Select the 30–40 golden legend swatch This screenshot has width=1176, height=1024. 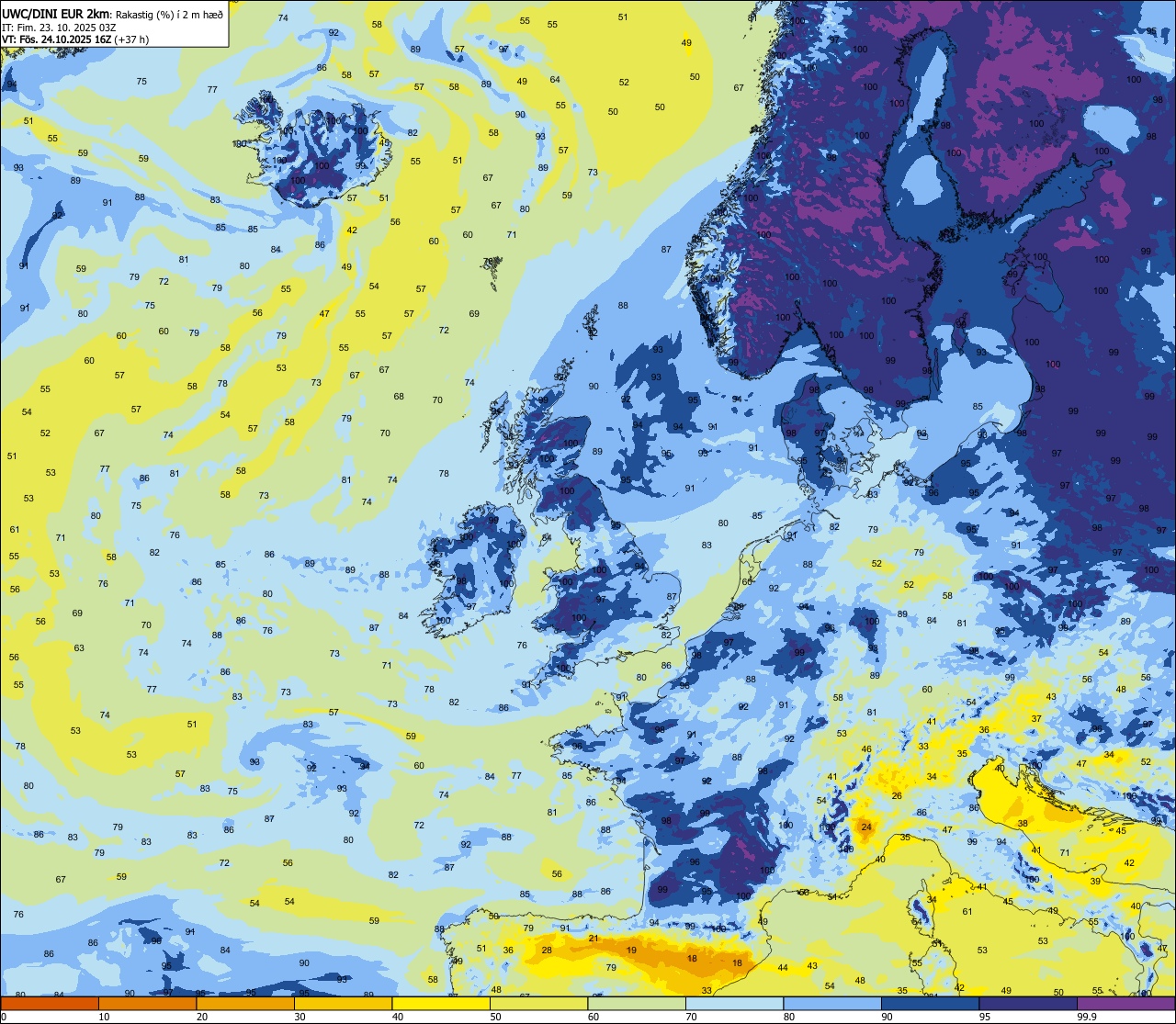point(343,1004)
